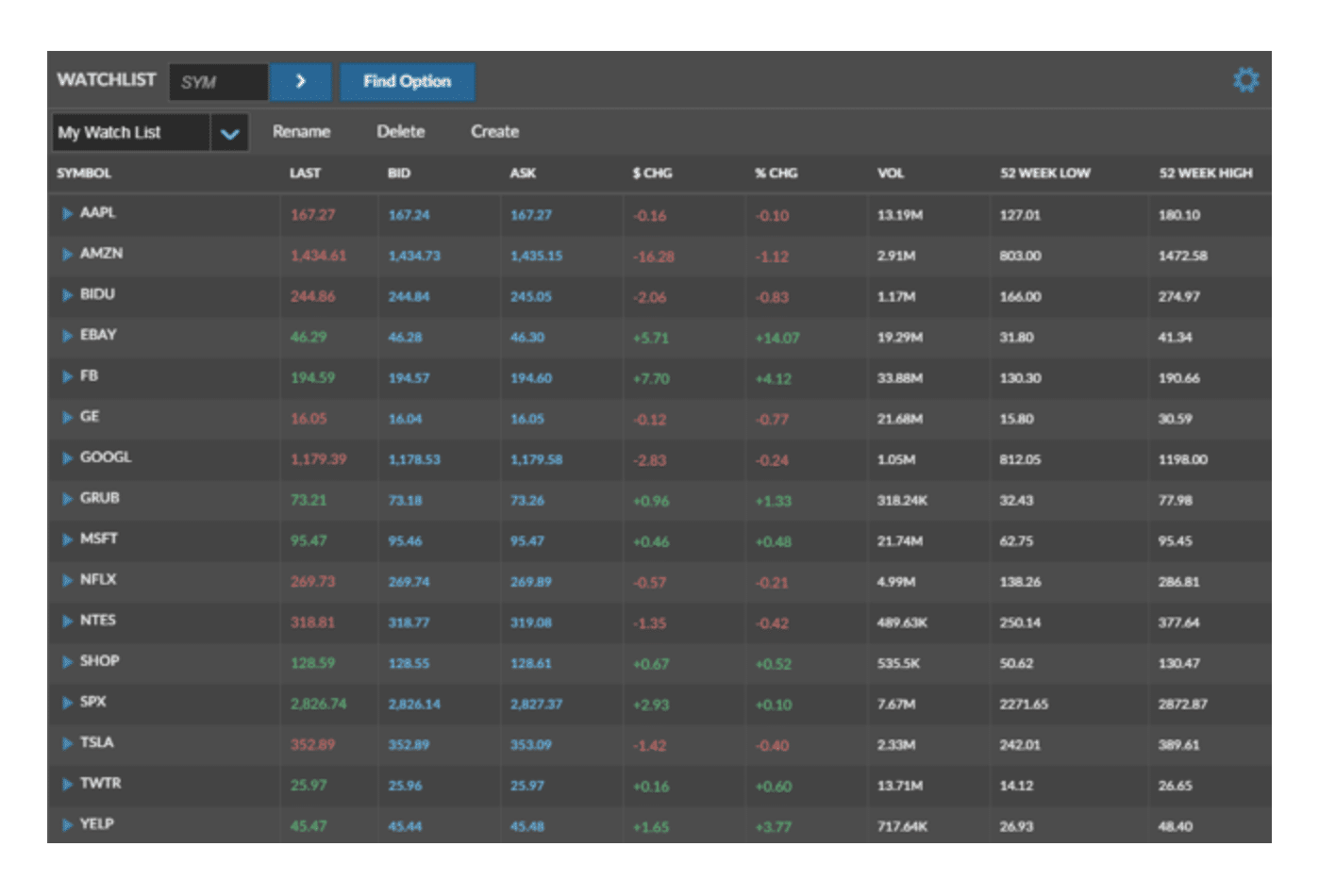Sort by the ASK column header
Viewport: 1319px width, 896px height.
(x=523, y=174)
